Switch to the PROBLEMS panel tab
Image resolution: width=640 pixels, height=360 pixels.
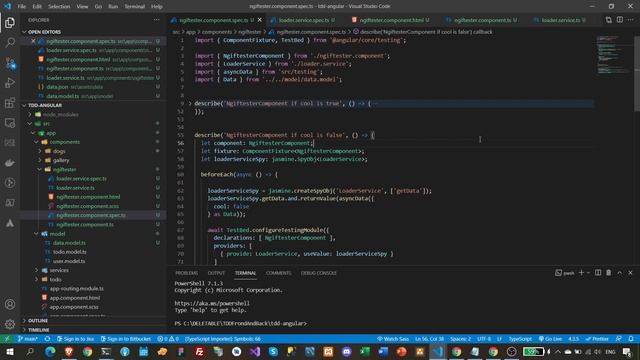[186, 273]
